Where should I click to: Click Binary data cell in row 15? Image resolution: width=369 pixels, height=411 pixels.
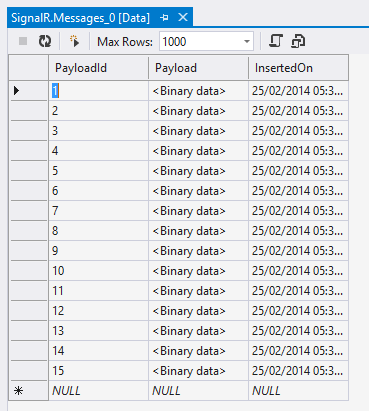(198, 371)
